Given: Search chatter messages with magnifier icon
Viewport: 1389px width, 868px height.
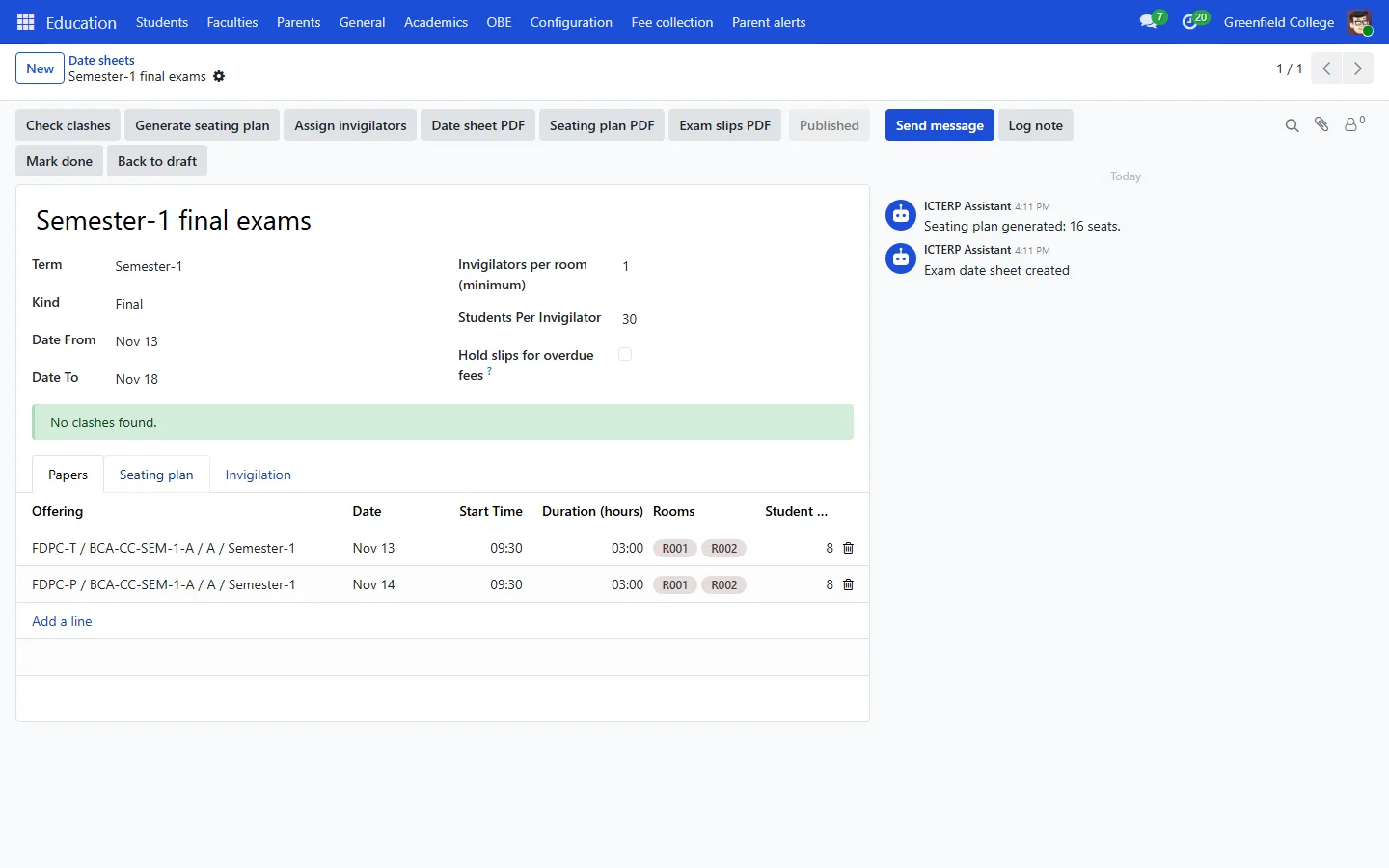Looking at the screenshot, I should 1293,125.
